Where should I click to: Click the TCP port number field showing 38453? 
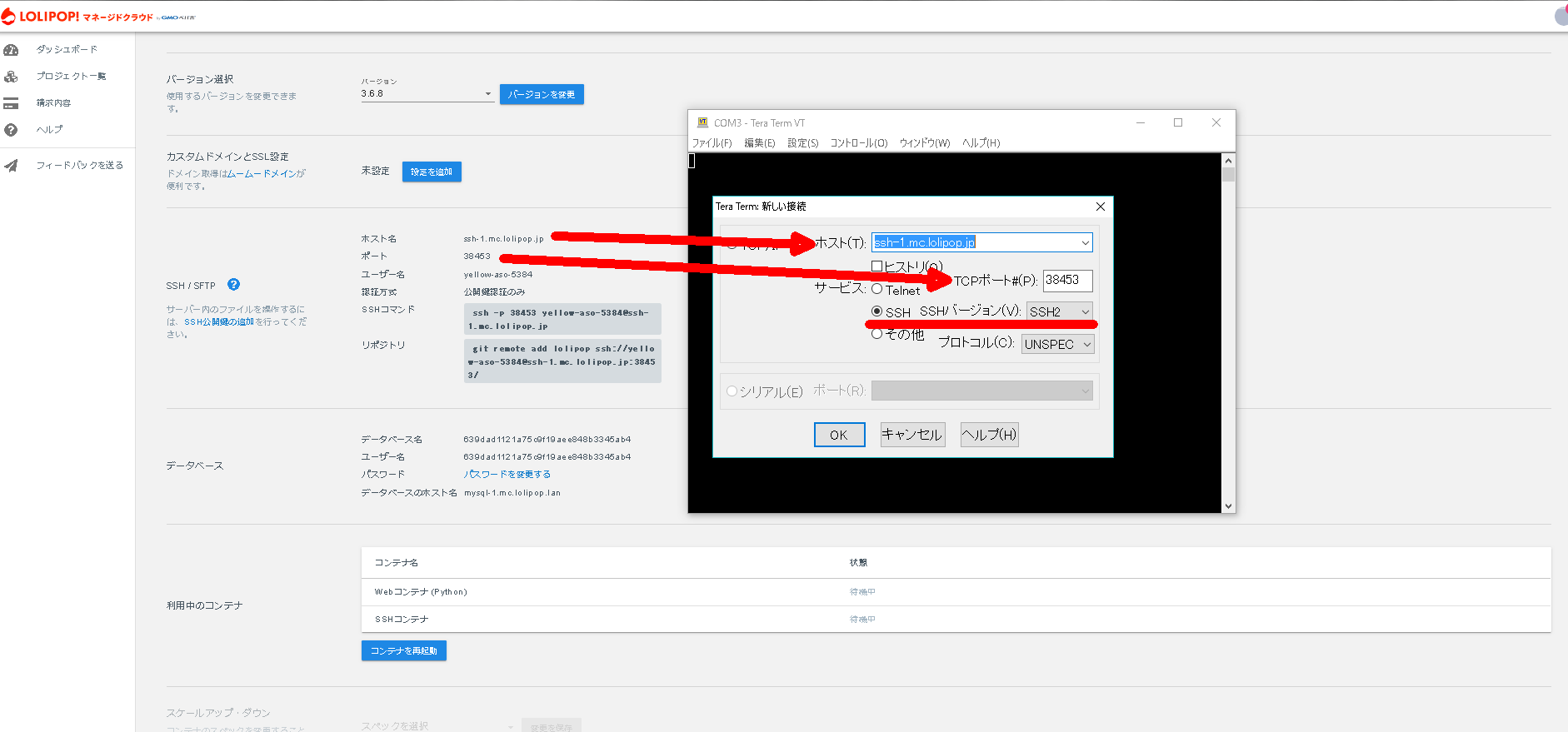[1067, 281]
